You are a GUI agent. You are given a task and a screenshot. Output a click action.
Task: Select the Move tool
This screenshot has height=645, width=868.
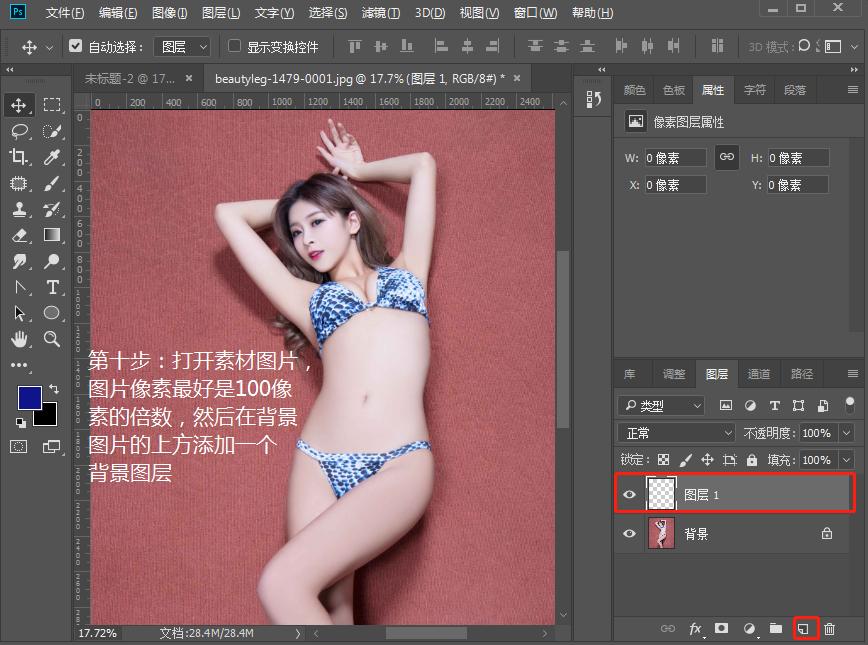pyautogui.click(x=20, y=105)
